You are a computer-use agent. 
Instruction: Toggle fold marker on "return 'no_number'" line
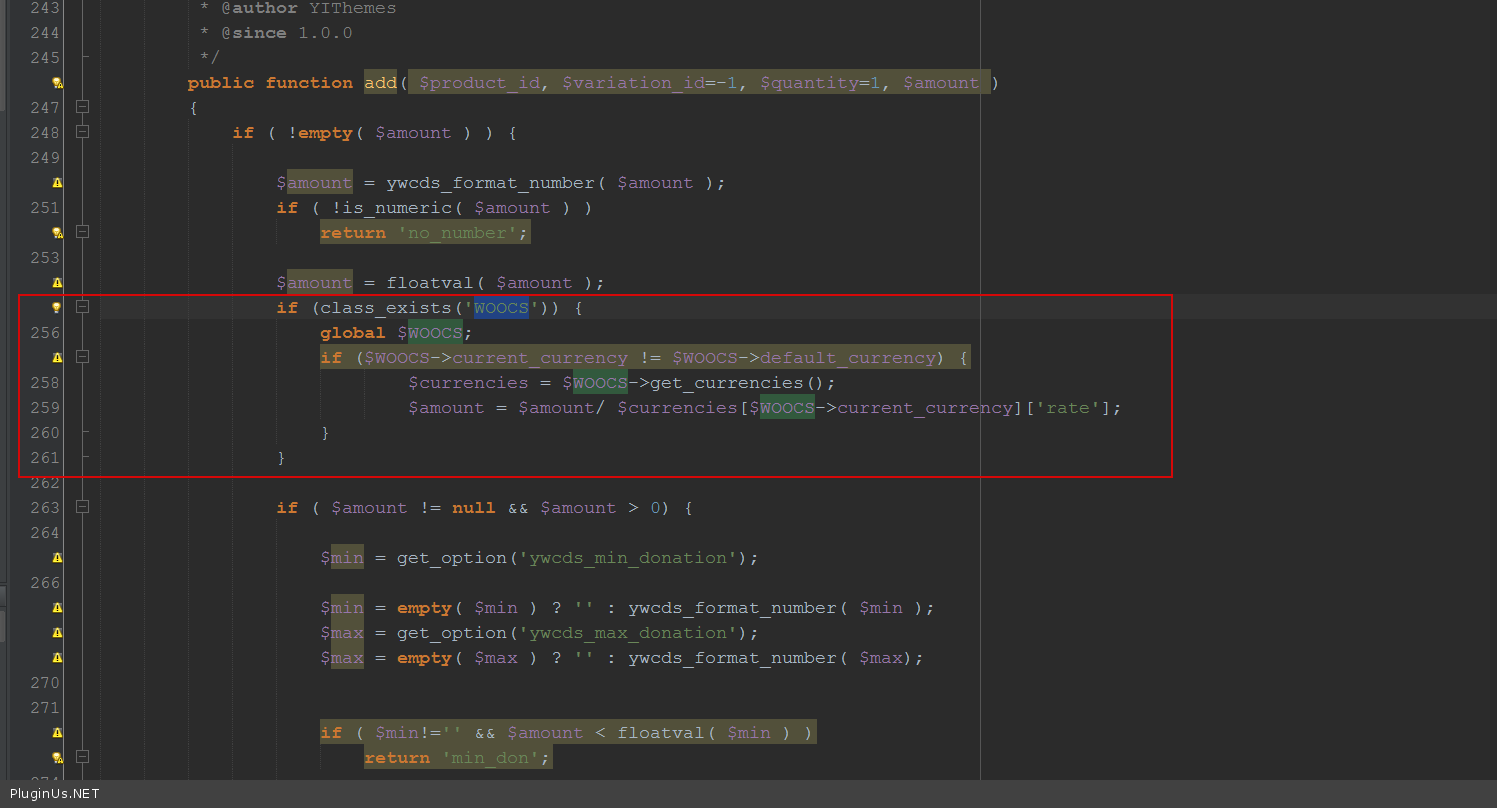pyautogui.click(x=83, y=232)
